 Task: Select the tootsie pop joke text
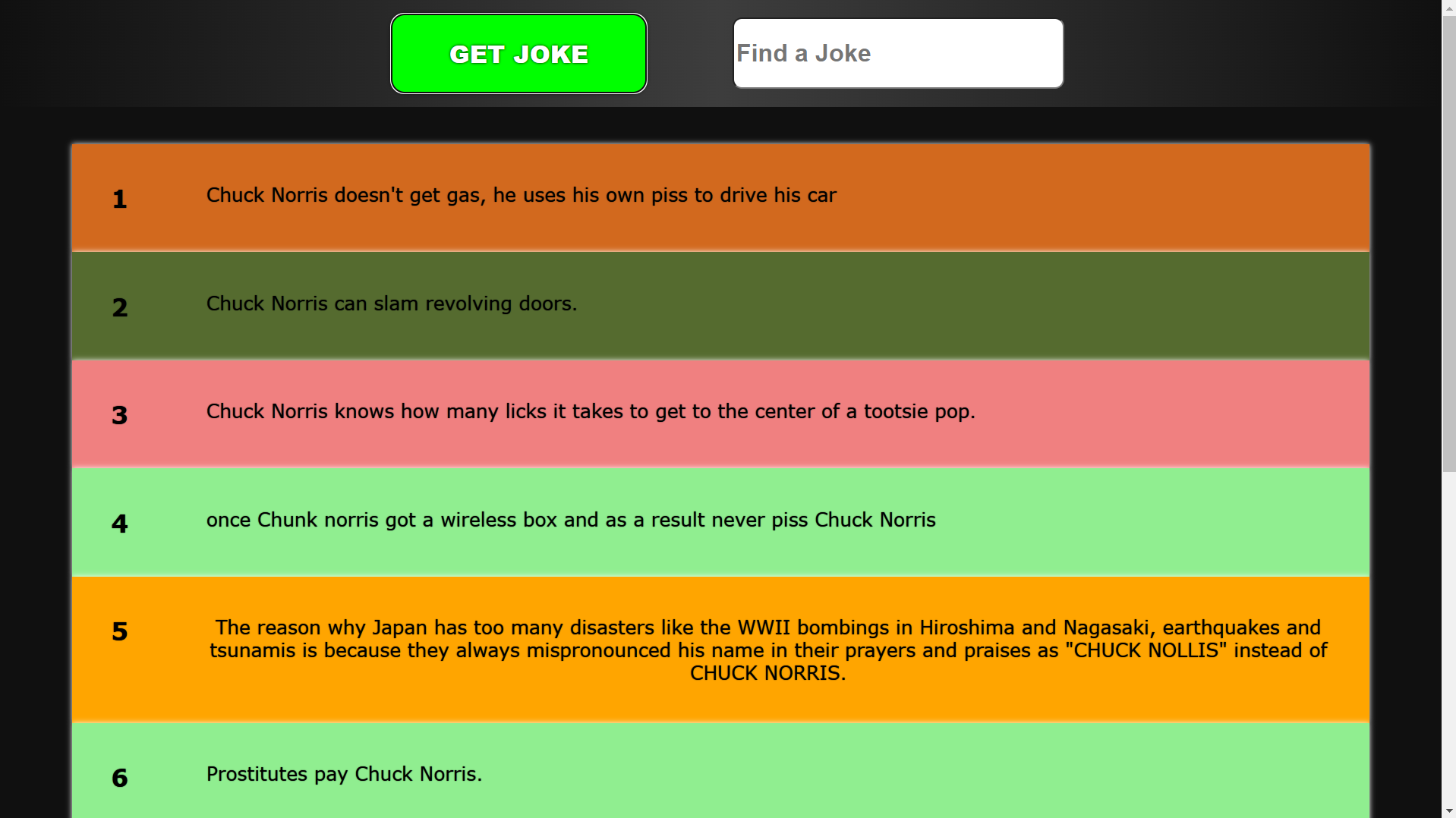pyautogui.click(x=590, y=411)
